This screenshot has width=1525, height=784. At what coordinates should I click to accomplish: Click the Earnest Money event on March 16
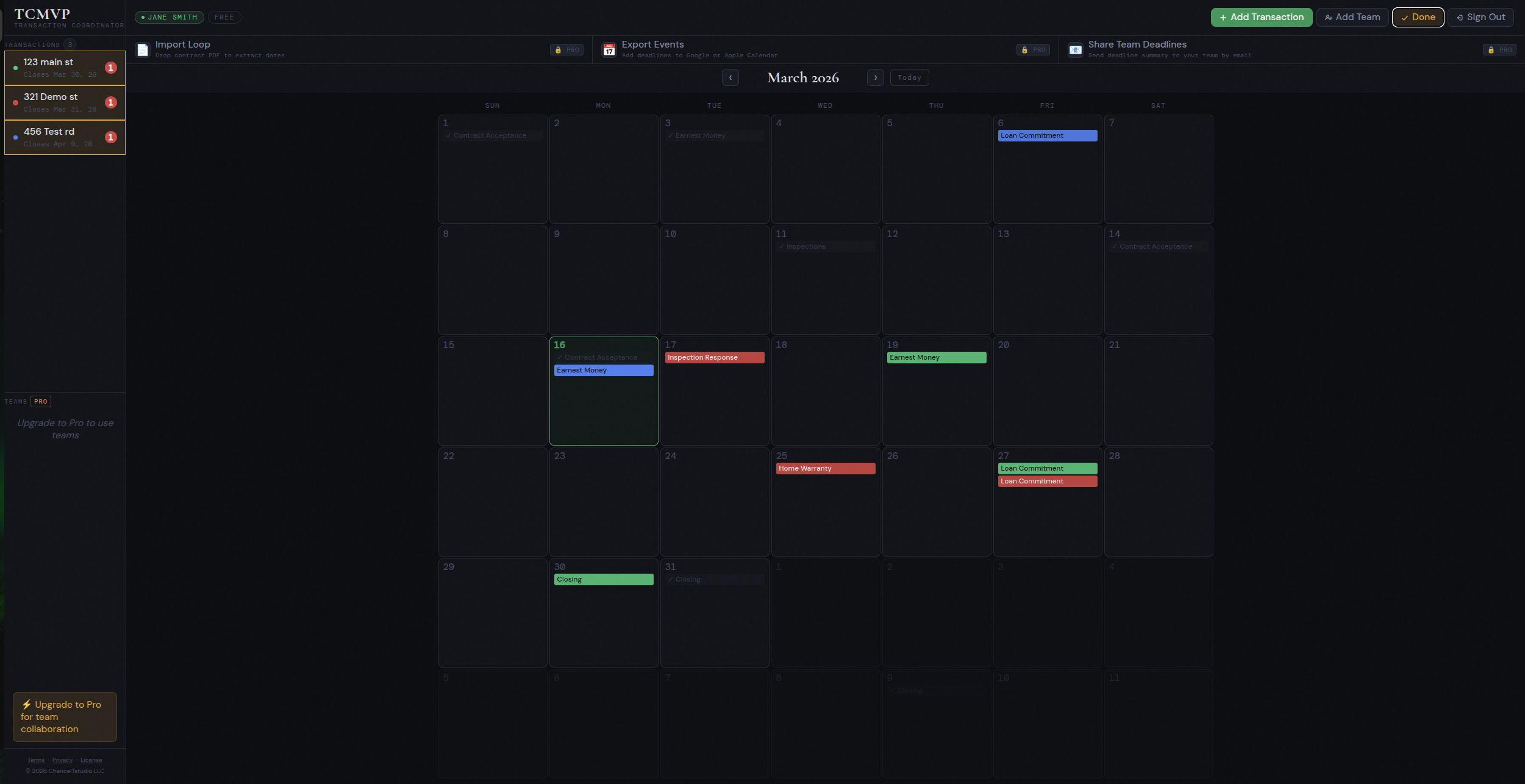pos(603,370)
